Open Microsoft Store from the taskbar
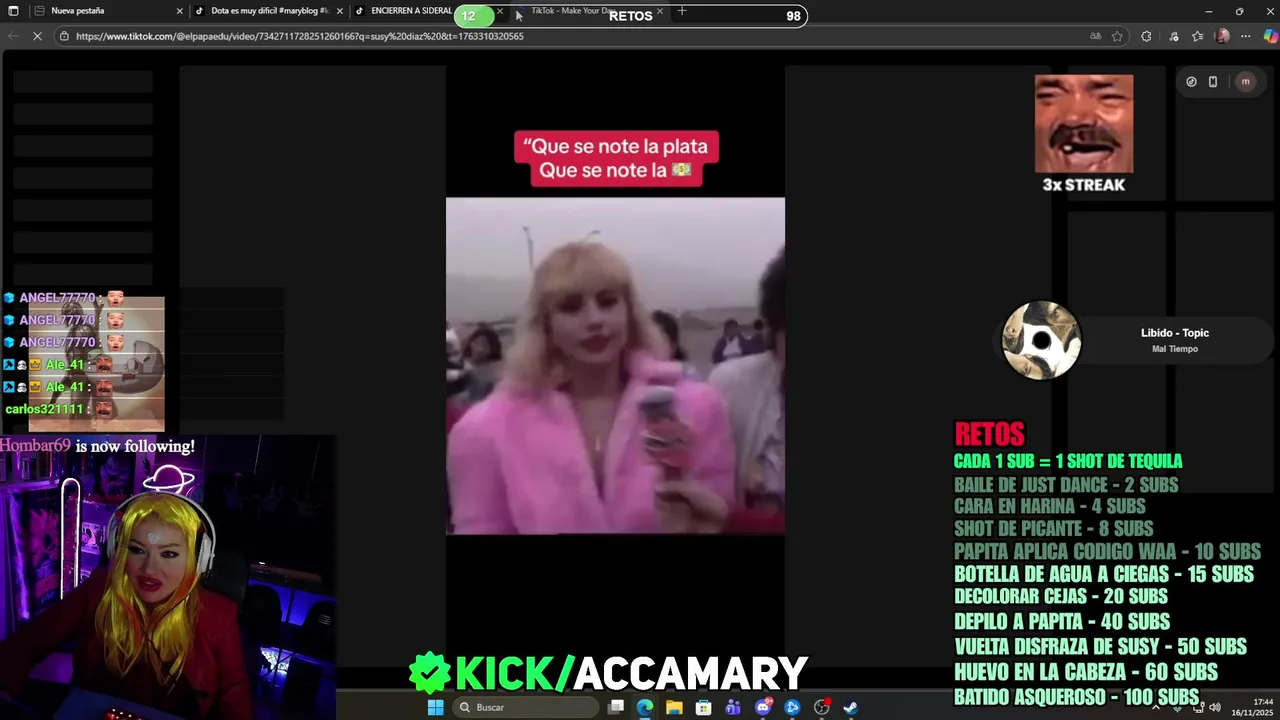The width and height of the screenshot is (1280, 720). coord(704,707)
